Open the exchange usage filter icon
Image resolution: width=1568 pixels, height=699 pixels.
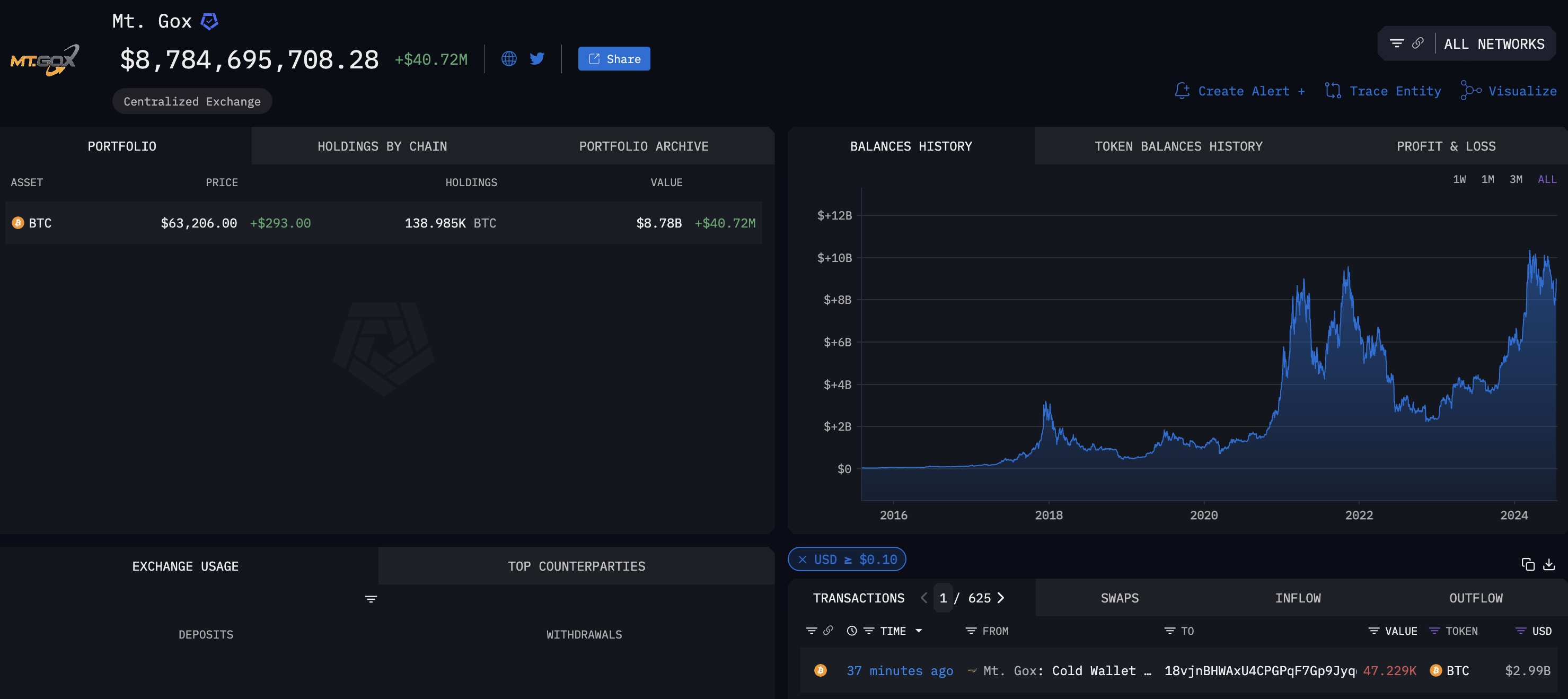(x=371, y=599)
